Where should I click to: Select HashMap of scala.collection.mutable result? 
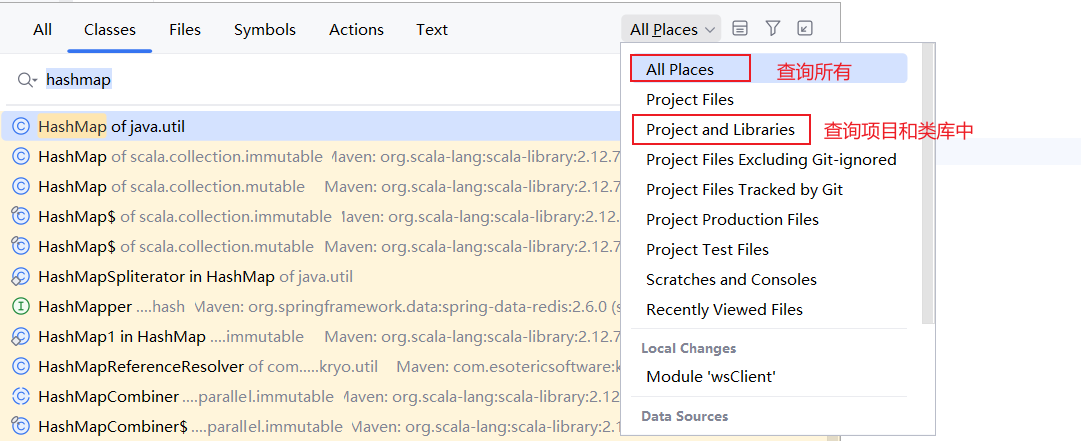pos(171,187)
